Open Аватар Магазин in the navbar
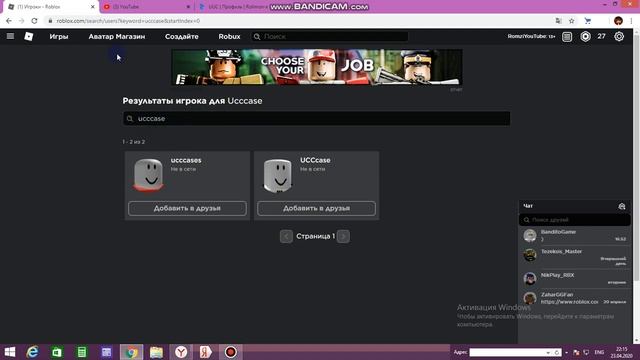The image size is (640, 360). coord(117,36)
